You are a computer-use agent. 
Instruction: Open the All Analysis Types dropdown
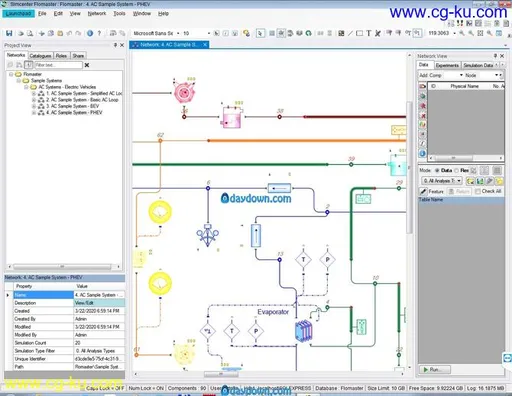point(442,181)
